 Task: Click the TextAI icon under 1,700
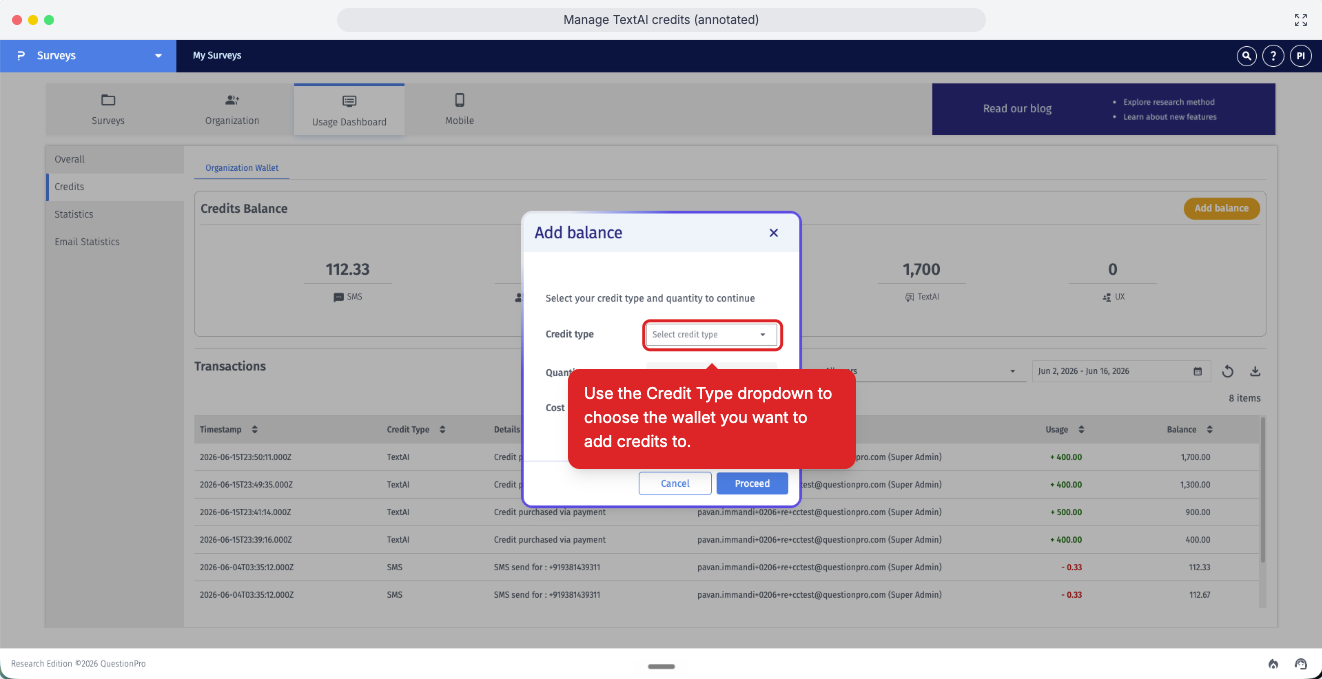909,297
